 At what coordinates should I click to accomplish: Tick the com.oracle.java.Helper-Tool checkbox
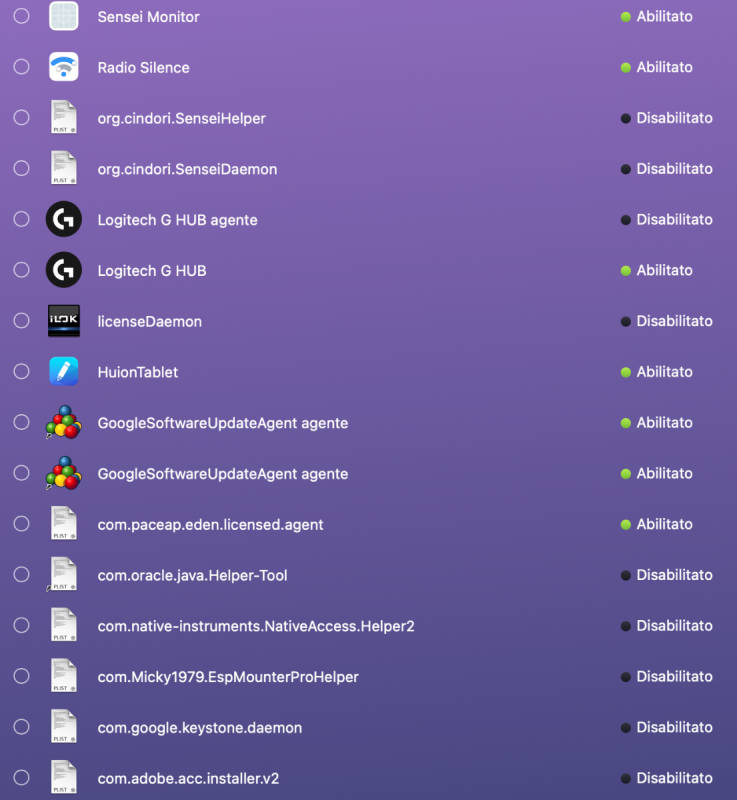pyautogui.click(x=21, y=574)
